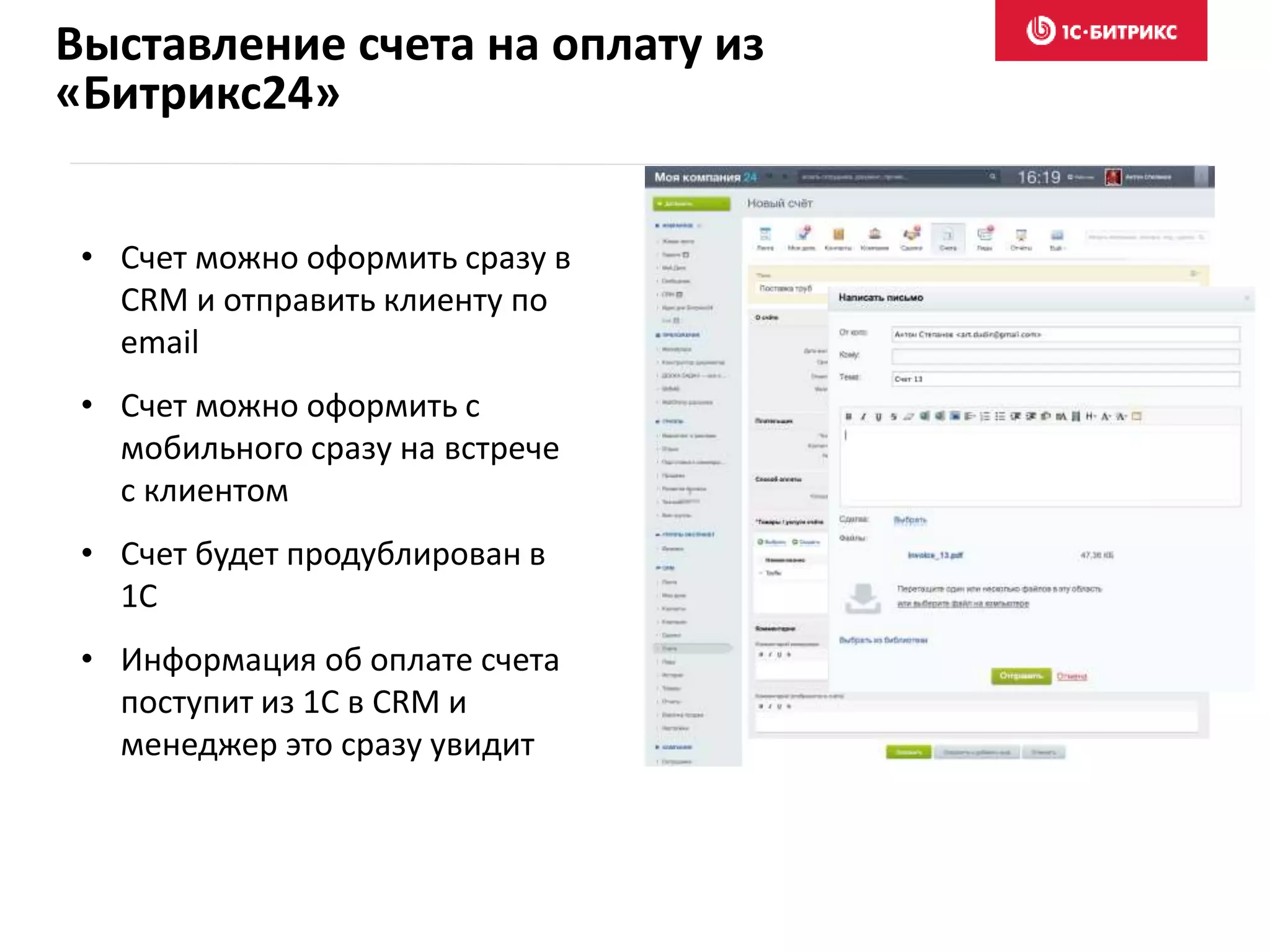
Task: Click the Новый счёт page title
Action: coord(779,203)
